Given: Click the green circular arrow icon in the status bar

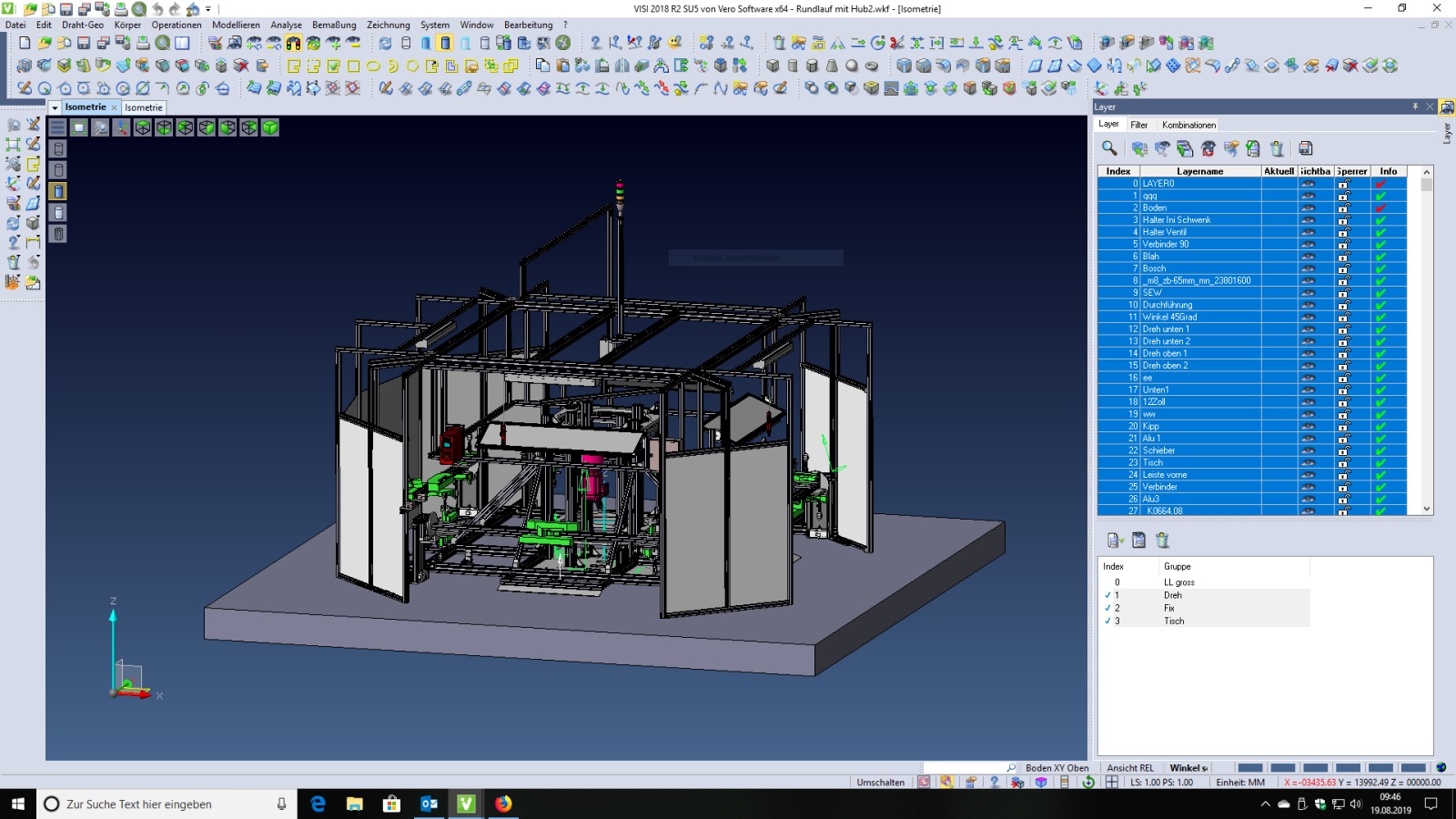Looking at the screenshot, I should click(1088, 782).
